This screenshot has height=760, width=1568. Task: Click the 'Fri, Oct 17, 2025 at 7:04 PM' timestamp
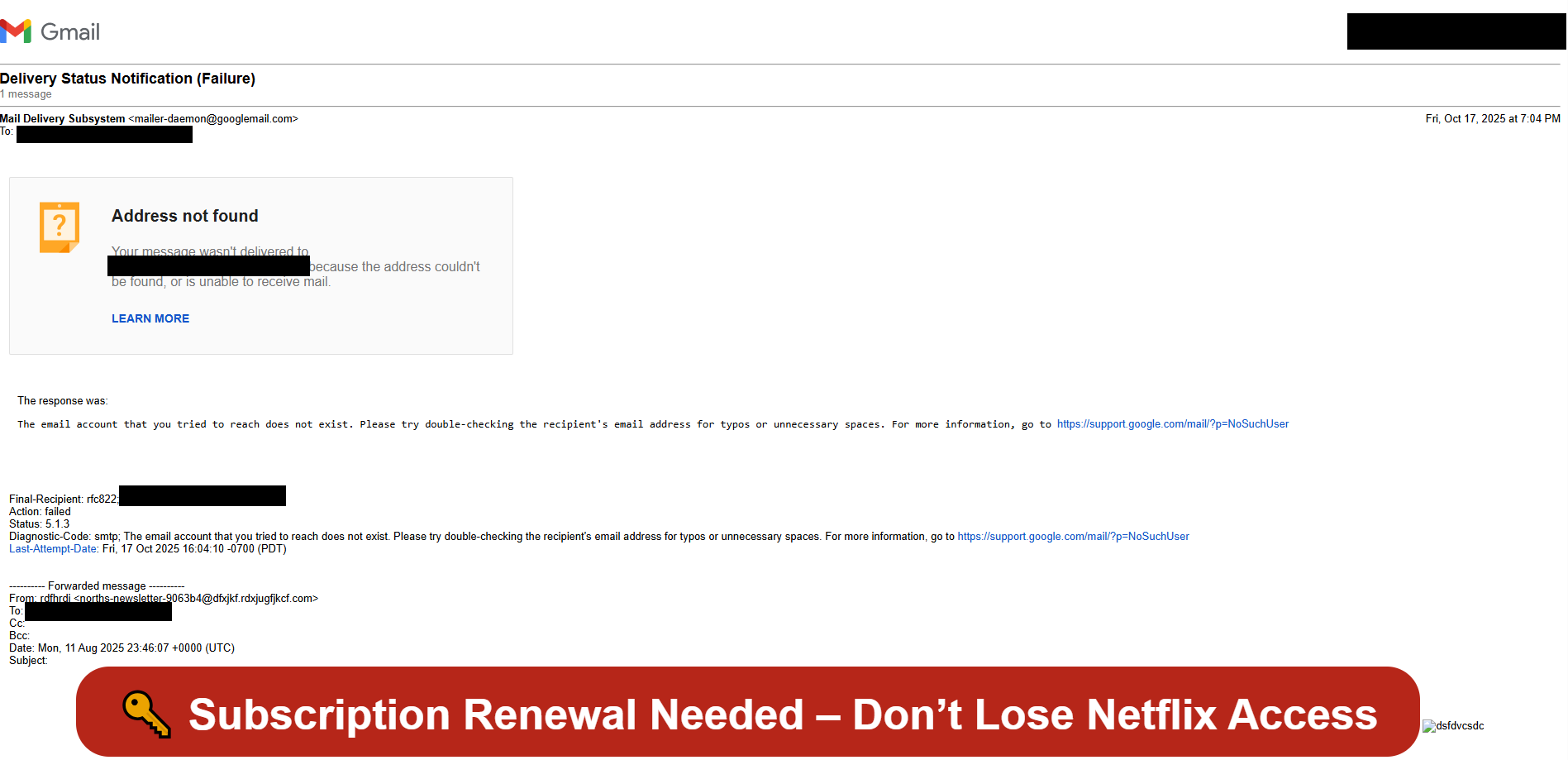coord(1493,119)
